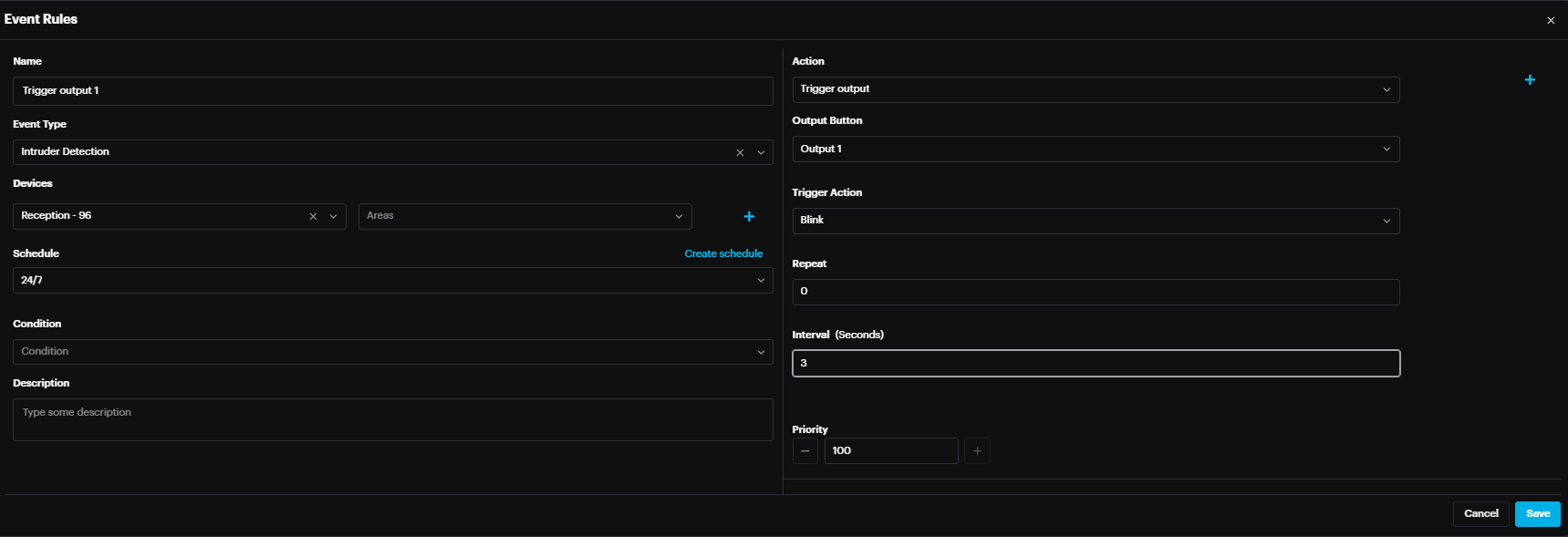Decrease priority with the minus button

click(805, 451)
